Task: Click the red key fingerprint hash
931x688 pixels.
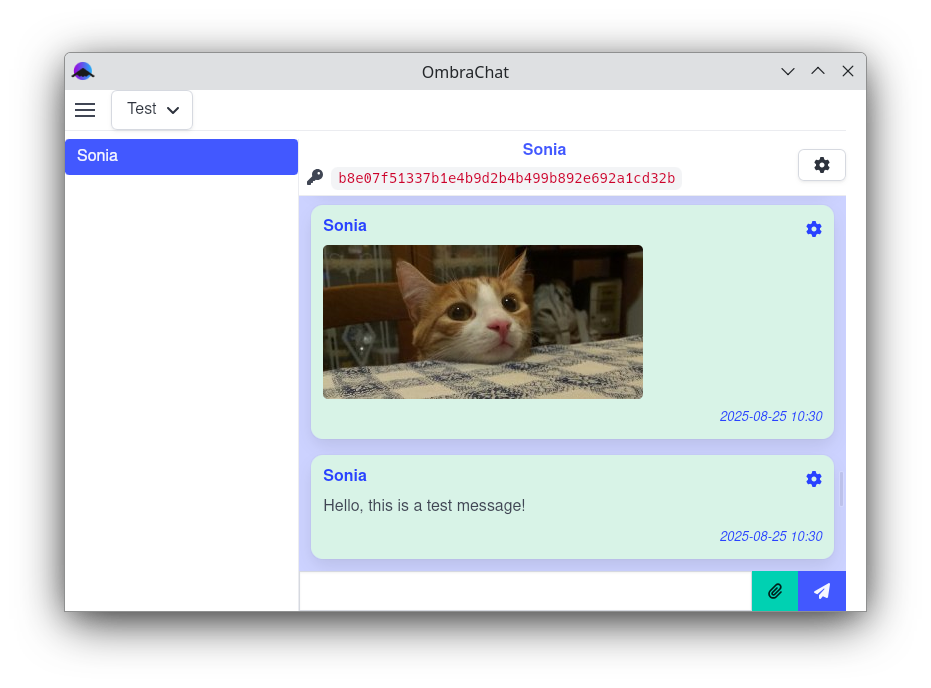Action: coord(506,178)
